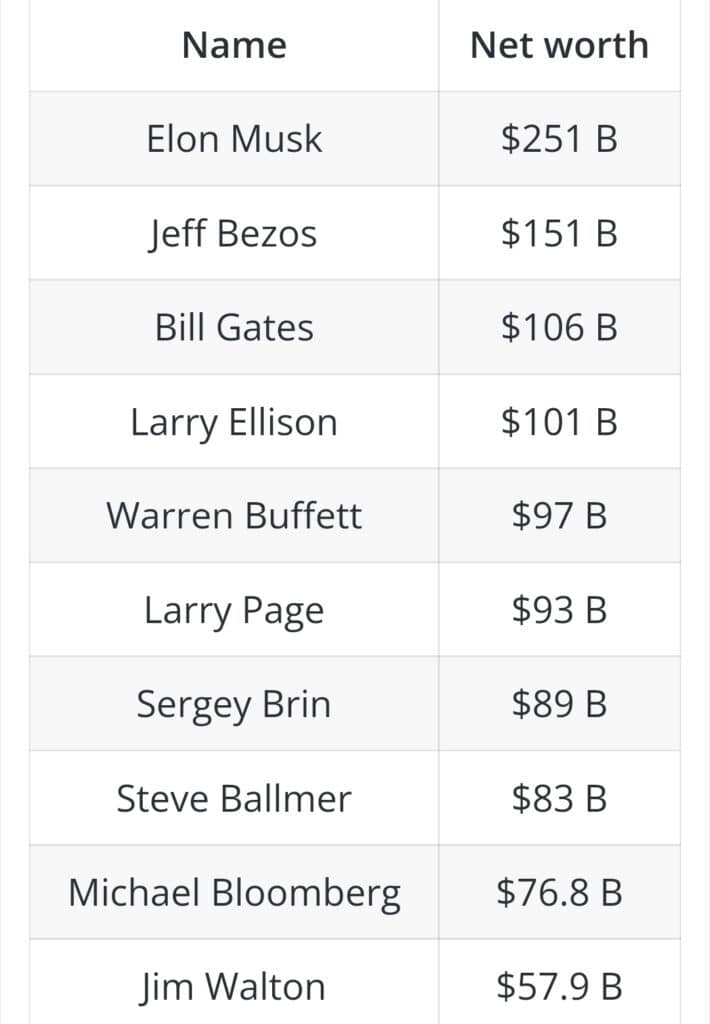Select the $251 B net worth cell
The height and width of the screenshot is (1024, 710).
[x=559, y=139]
